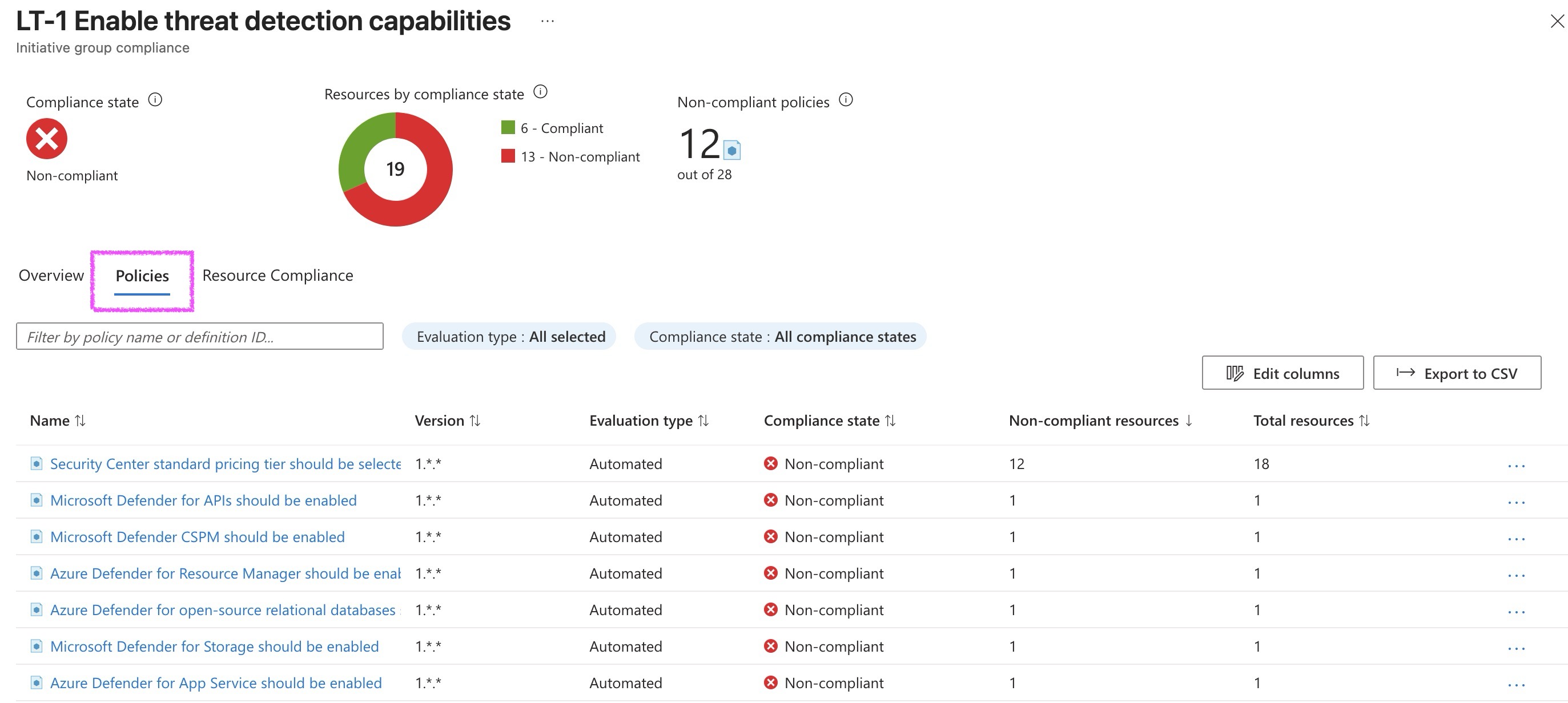
Task: Sort the table by Version column
Action: pyautogui.click(x=448, y=420)
